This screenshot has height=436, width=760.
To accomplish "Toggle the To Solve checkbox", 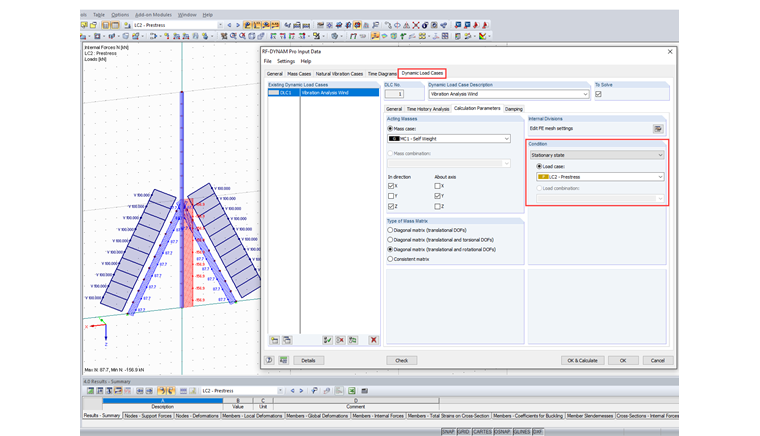I will point(598,94).
